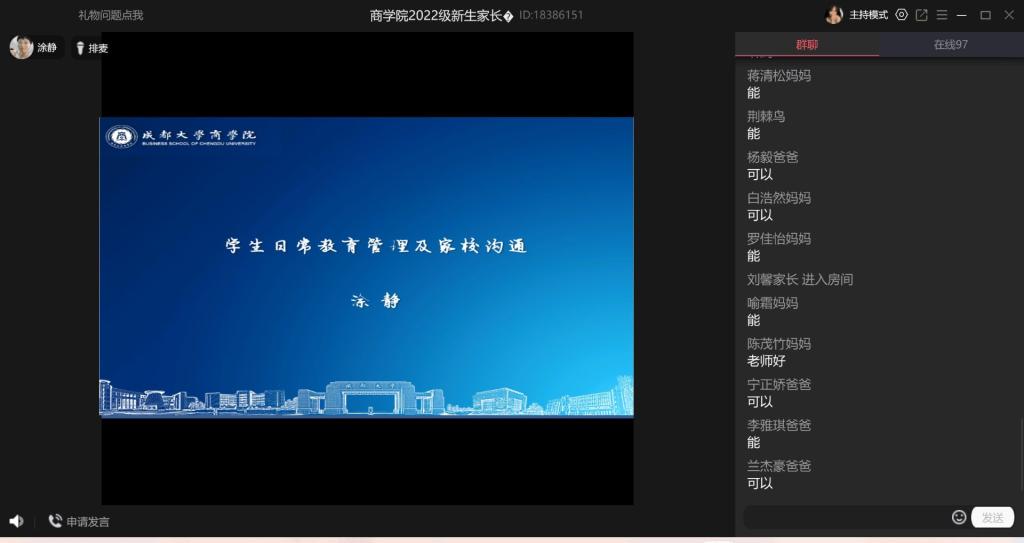Click the host avatar beside 主持模式
Viewport: 1024px width, 543px height.
coord(834,14)
